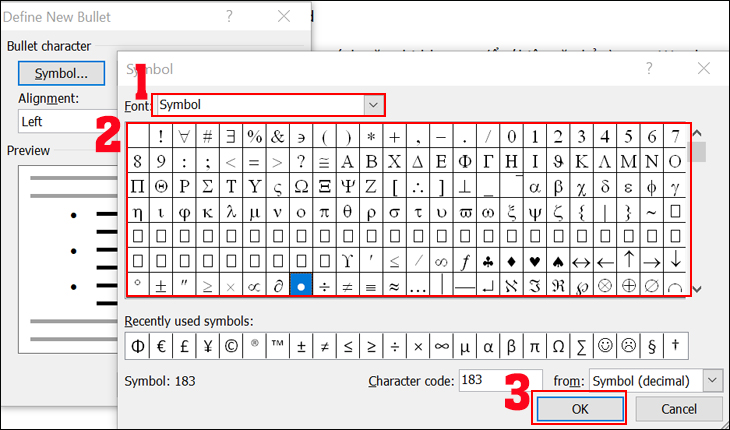Viewport: 730px width, 430px height.
Task: Click the symbol grid scrollbar up arrow
Action: pyautogui.click(x=696, y=133)
